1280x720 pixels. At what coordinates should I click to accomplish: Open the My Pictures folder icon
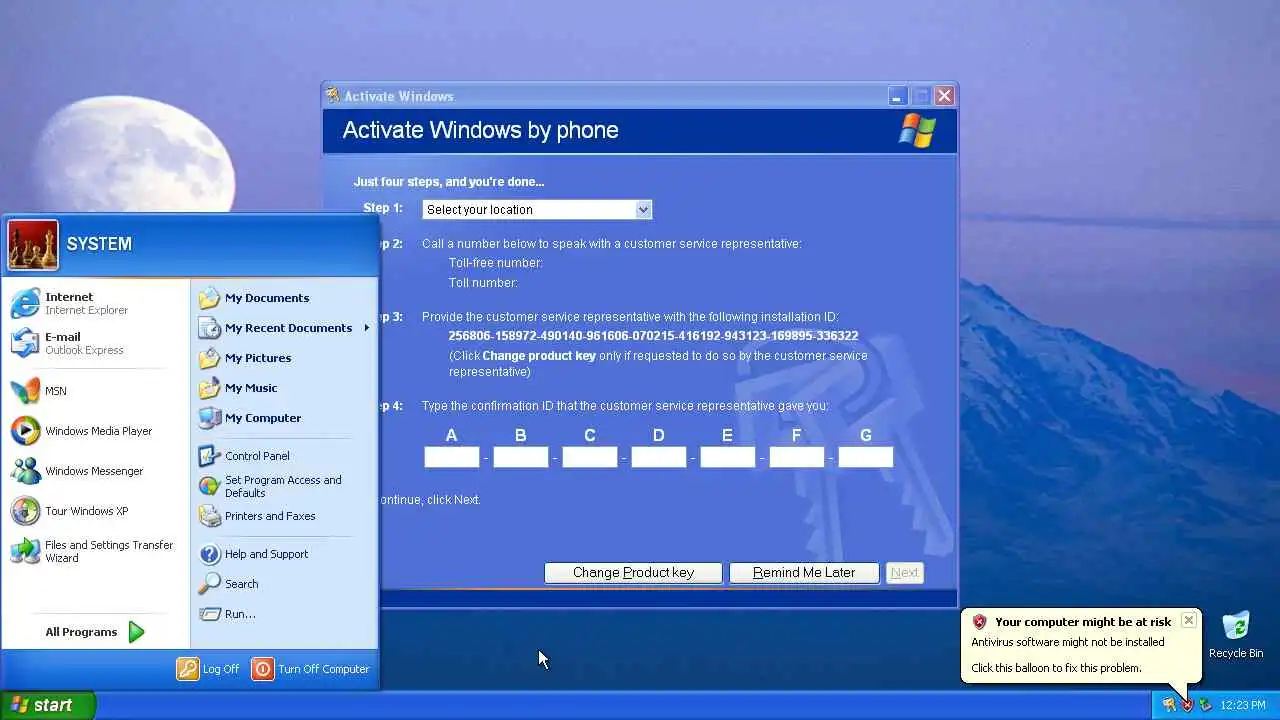(209, 358)
